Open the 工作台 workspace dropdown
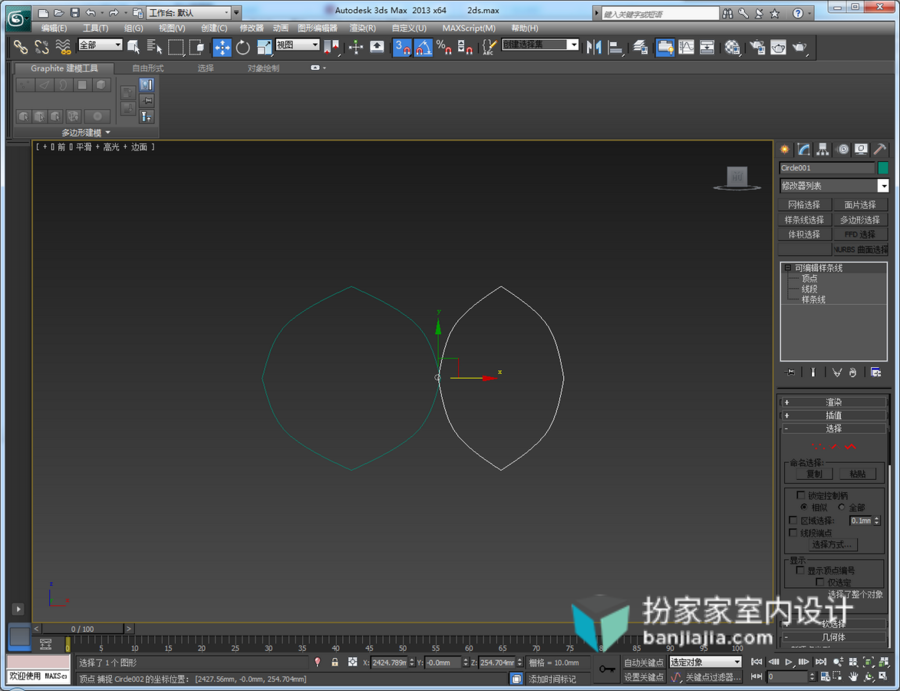 pyautogui.click(x=189, y=13)
